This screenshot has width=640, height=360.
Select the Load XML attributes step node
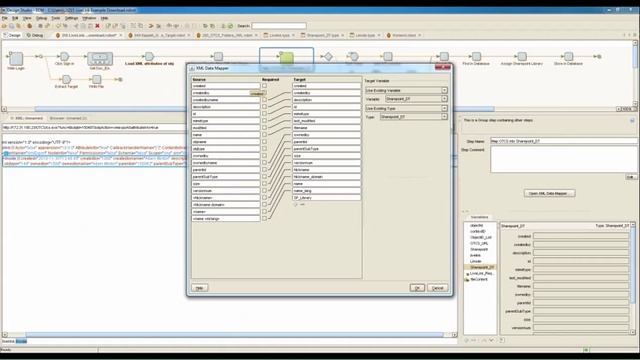[x=149, y=56]
